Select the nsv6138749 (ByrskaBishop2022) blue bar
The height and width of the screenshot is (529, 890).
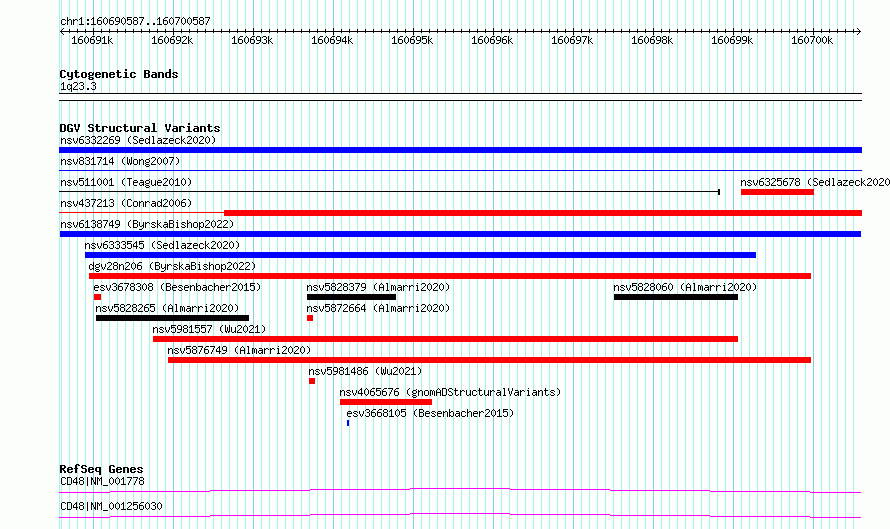pos(460,234)
